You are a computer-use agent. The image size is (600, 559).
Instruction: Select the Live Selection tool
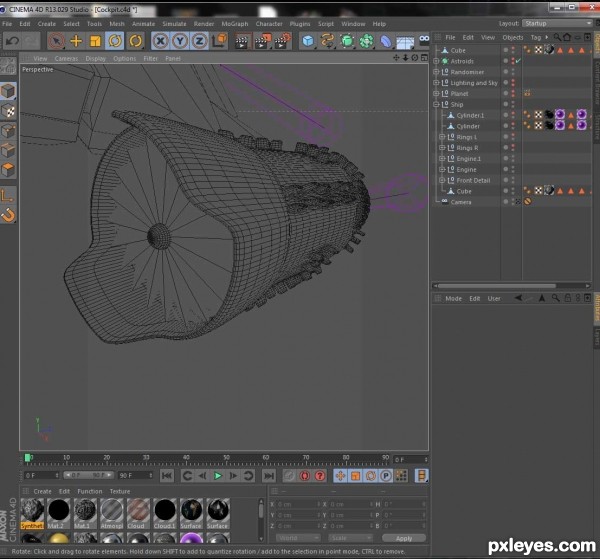coord(56,41)
